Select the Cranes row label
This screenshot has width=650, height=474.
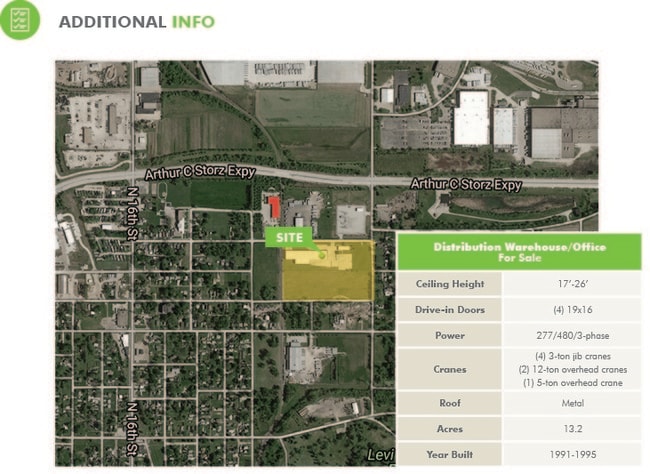449,369
